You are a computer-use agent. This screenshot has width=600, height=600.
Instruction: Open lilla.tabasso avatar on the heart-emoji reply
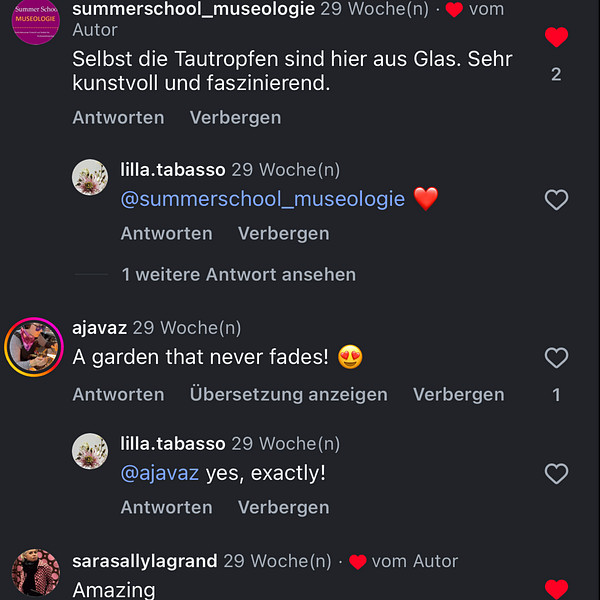pyautogui.click(x=90, y=177)
